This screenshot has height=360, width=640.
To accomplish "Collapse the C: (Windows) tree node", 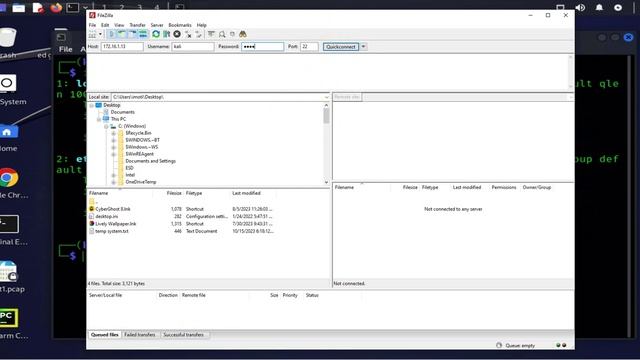I will click(106, 126).
